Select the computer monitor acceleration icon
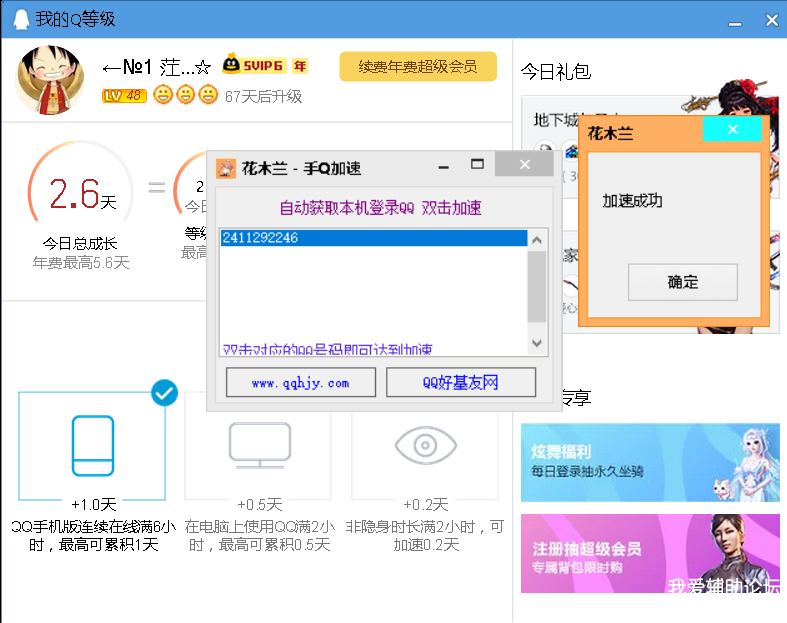Image resolution: width=787 pixels, height=623 pixels. 260,445
